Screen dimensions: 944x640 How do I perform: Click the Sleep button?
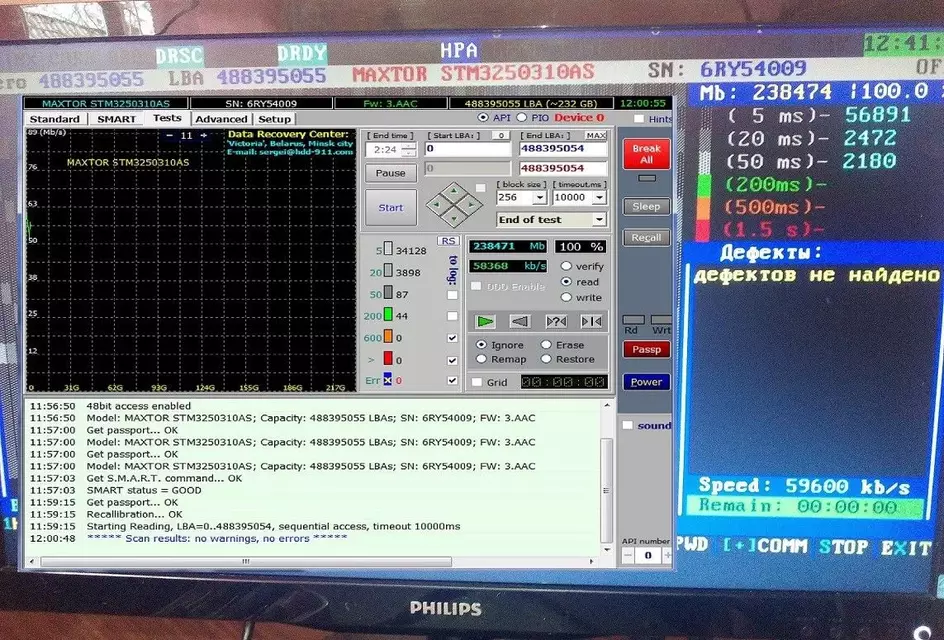click(x=647, y=207)
